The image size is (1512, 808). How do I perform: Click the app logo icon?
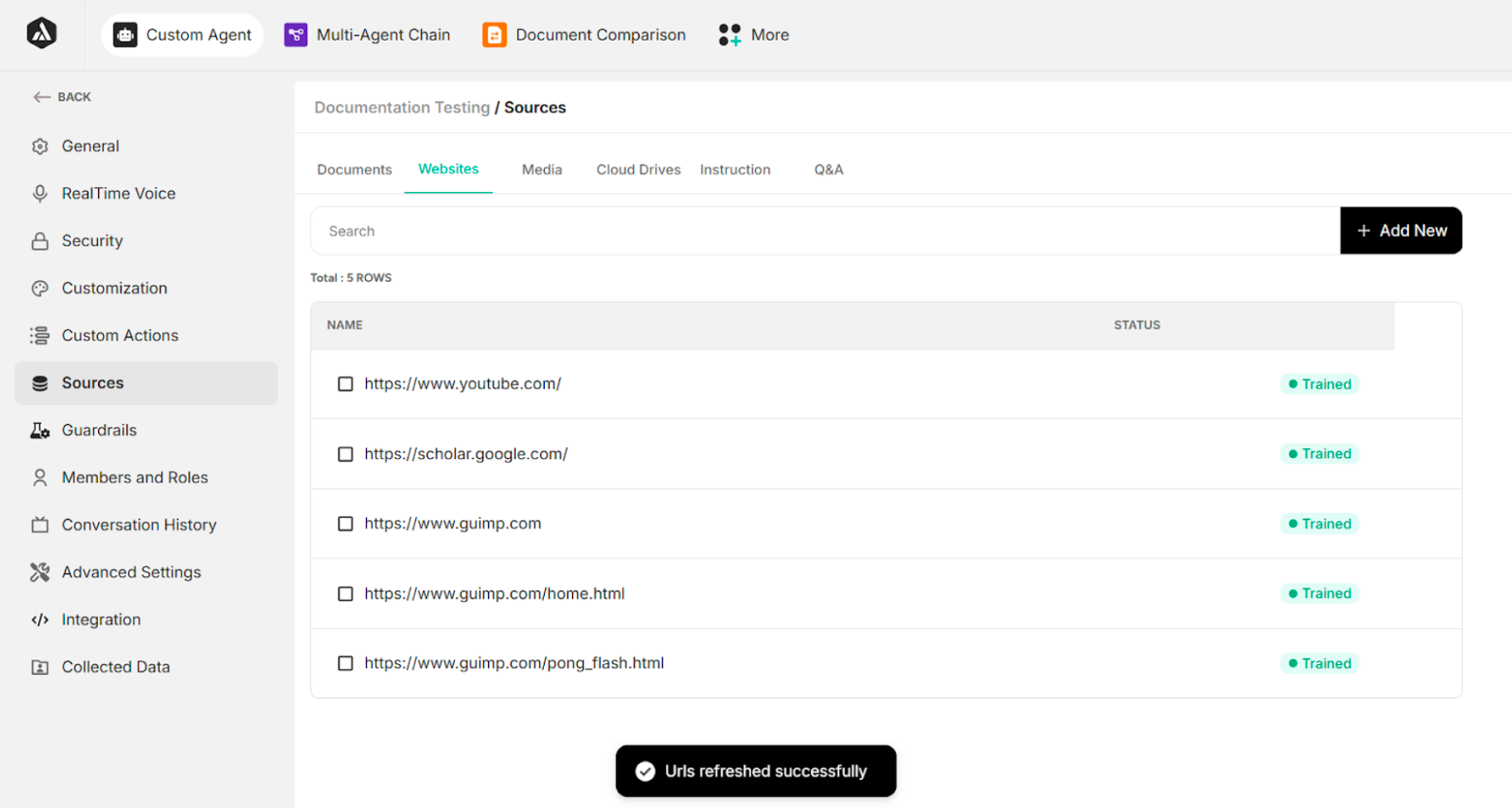pos(42,33)
